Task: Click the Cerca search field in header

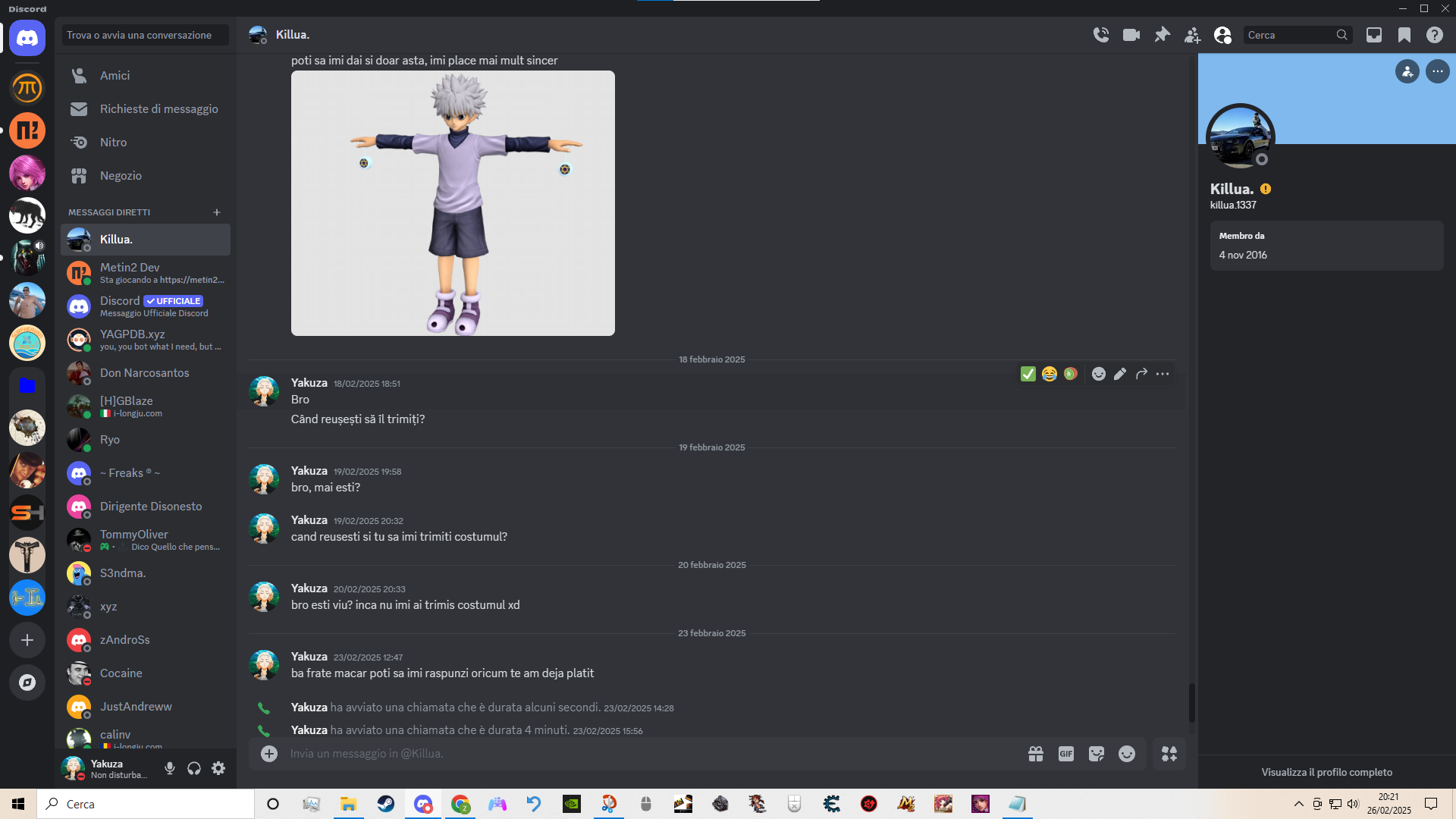Action: pyautogui.click(x=1298, y=35)
